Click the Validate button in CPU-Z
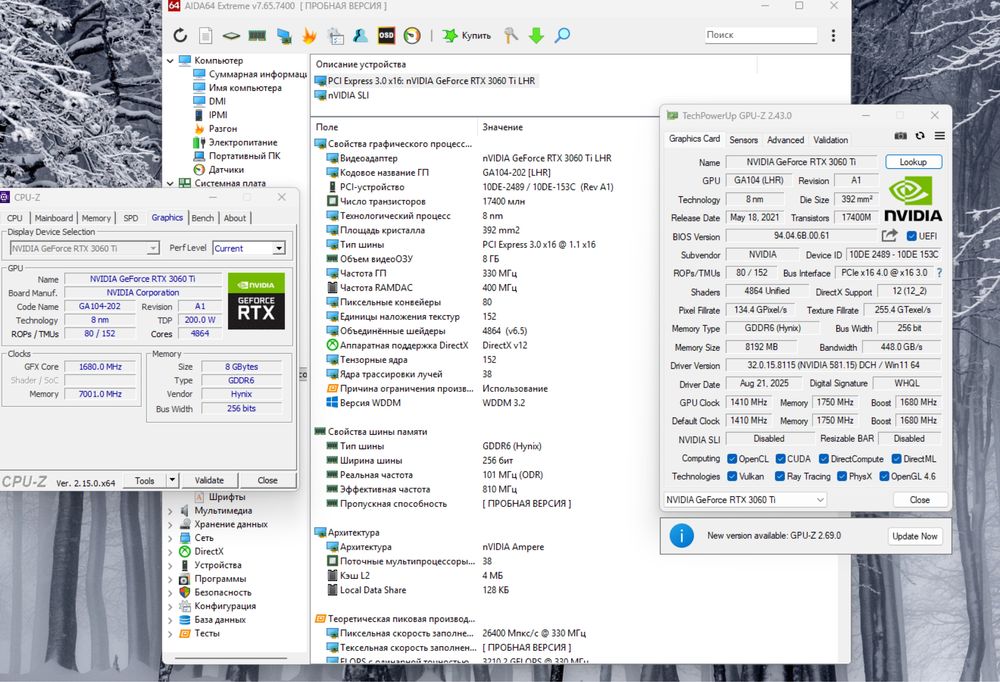Image resolution: width=1000 pixels, height=682 pixels. 209,480
